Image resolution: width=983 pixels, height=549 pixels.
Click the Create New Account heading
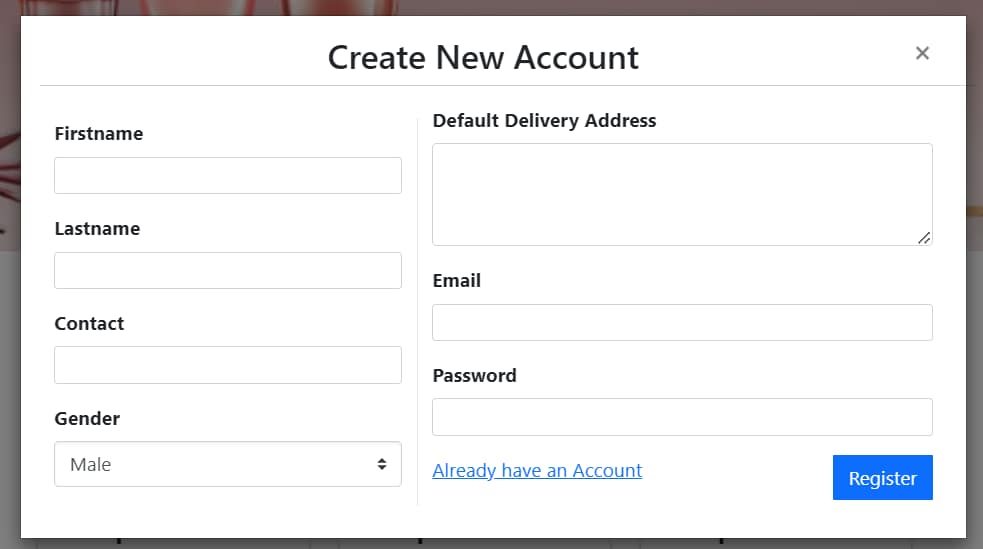pos(483,57)
